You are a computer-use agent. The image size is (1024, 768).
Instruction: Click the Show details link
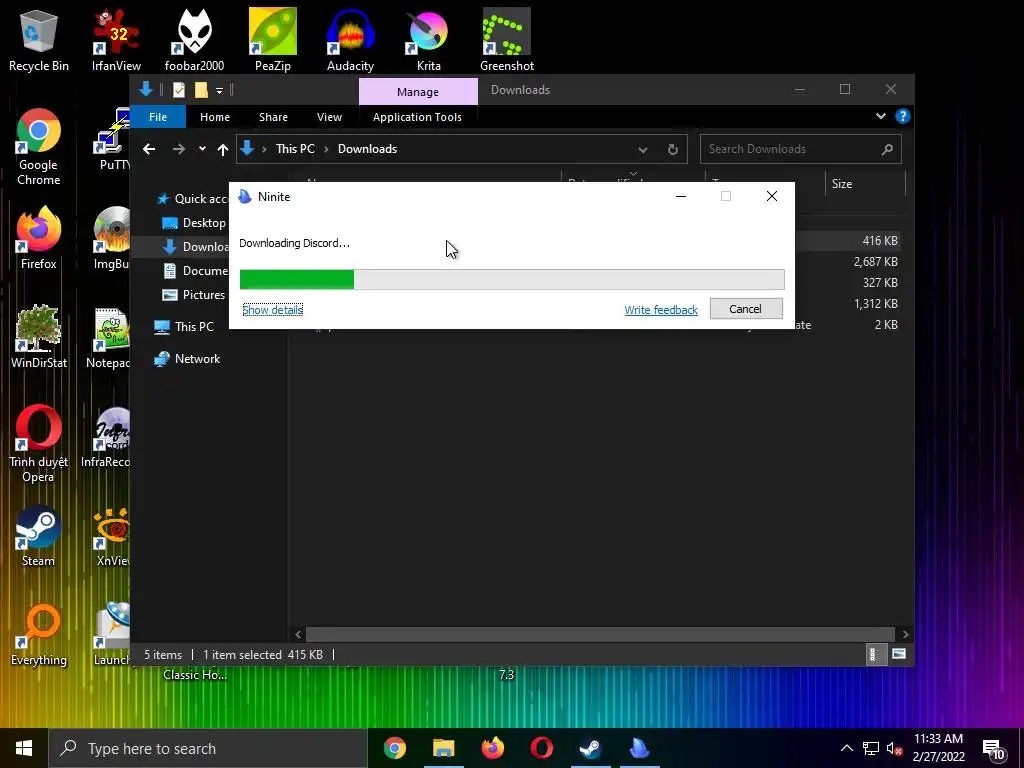[x=272, y=310]
